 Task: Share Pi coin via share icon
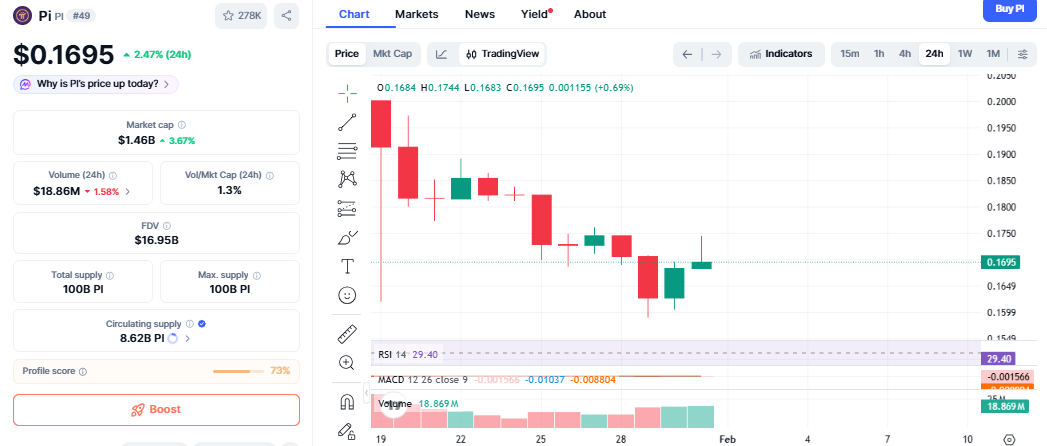pyautogui.click(x=287, y=15)
